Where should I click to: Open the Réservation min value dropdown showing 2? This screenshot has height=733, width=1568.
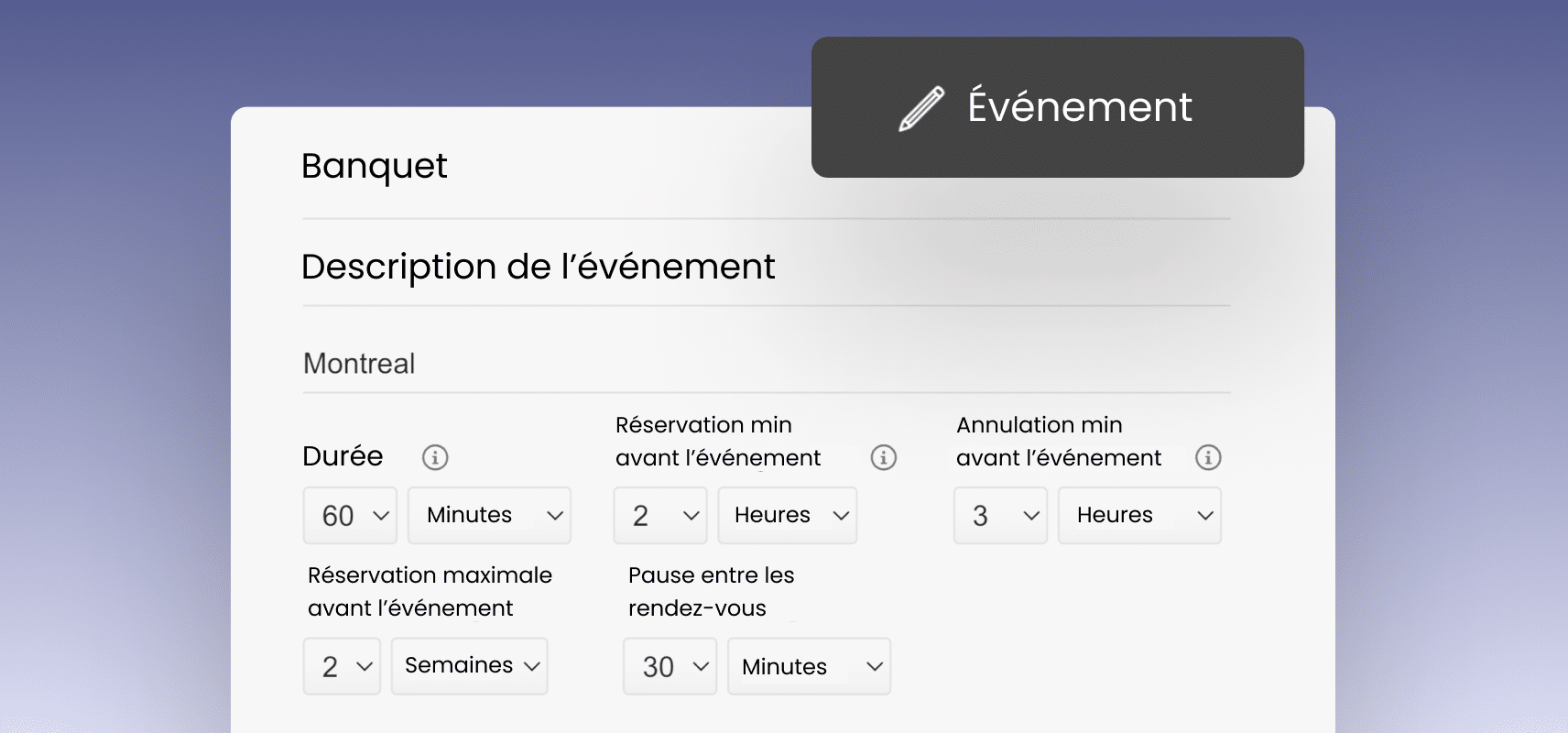(x=660, y=515)
